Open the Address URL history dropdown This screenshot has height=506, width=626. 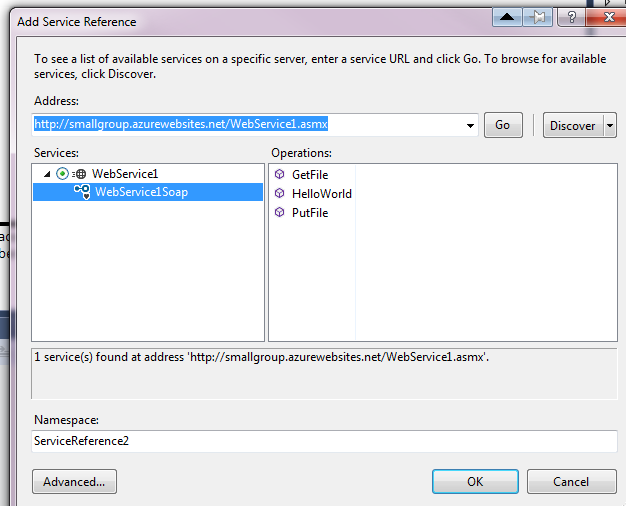(470, 125)
